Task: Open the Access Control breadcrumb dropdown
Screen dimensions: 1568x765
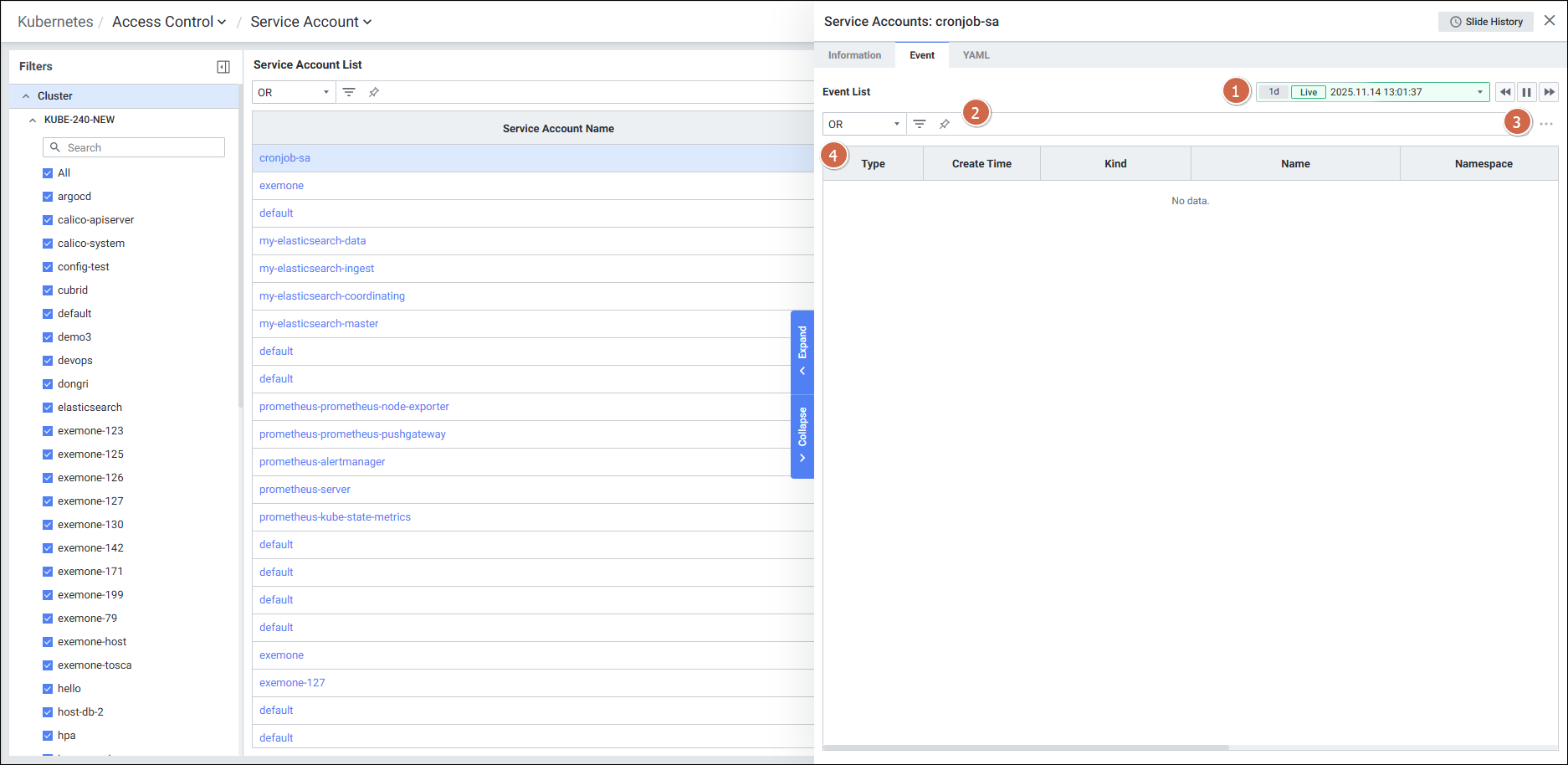Action: [169, 22]
